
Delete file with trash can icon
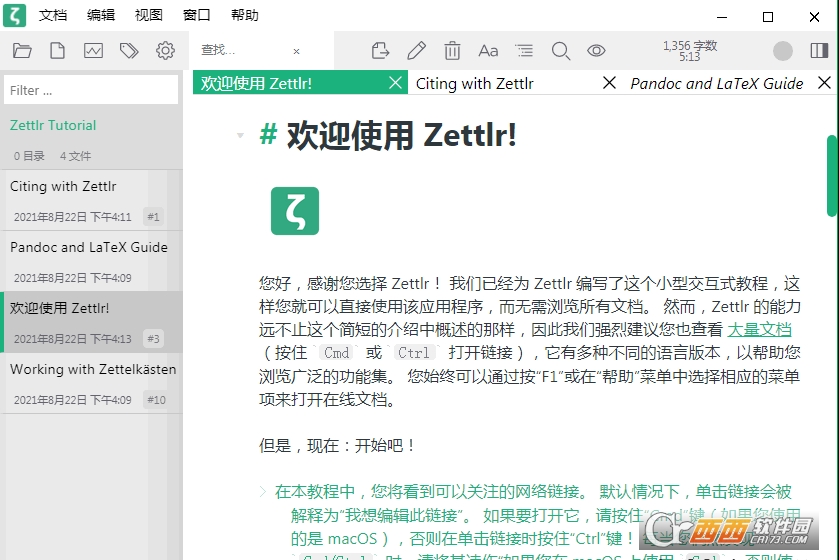[452, 51]
